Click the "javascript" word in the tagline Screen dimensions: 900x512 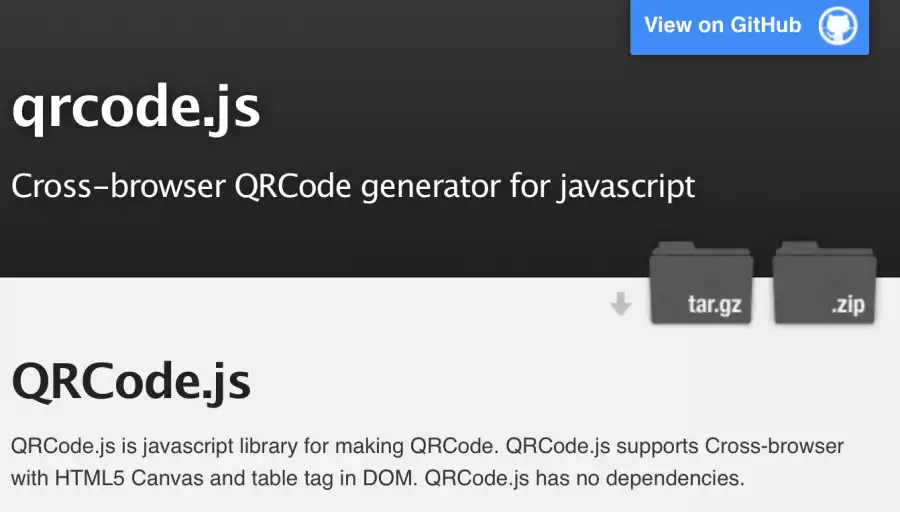[x=627, y=187]
